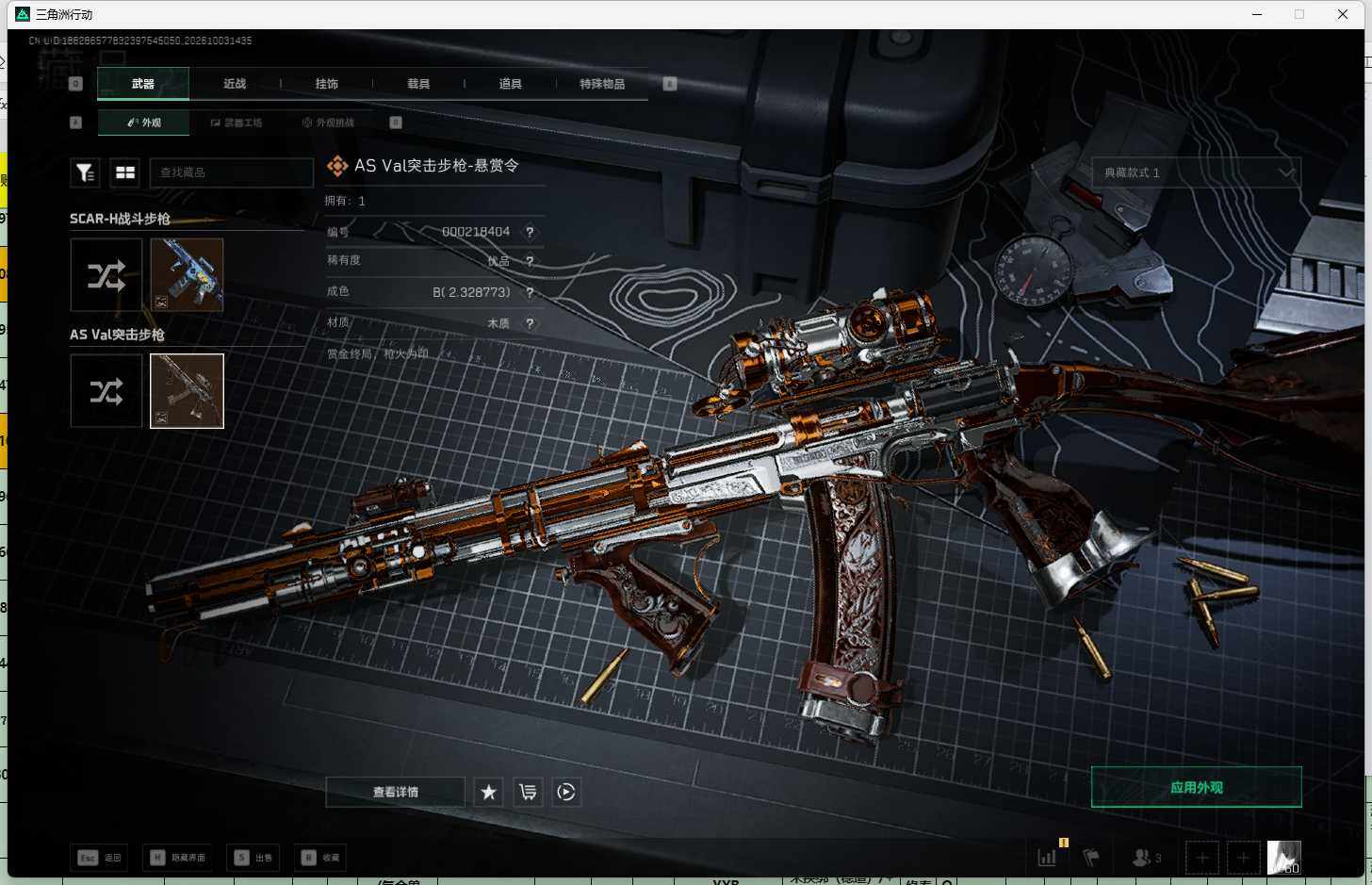Play the skin preview animation
This screenshot has height=885, width=1372.
566,793
